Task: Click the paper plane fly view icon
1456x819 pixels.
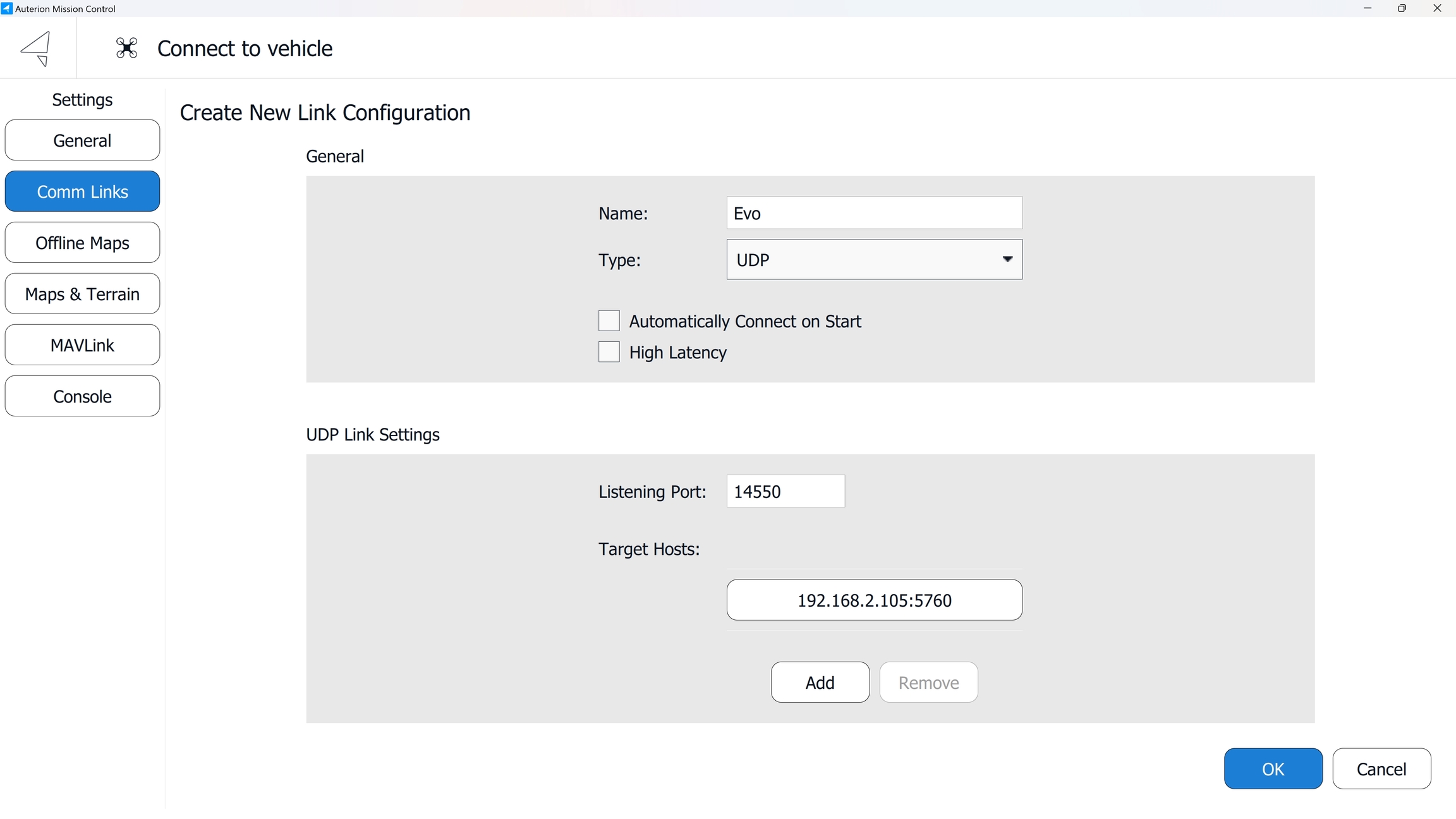Action: pos(37,48)
